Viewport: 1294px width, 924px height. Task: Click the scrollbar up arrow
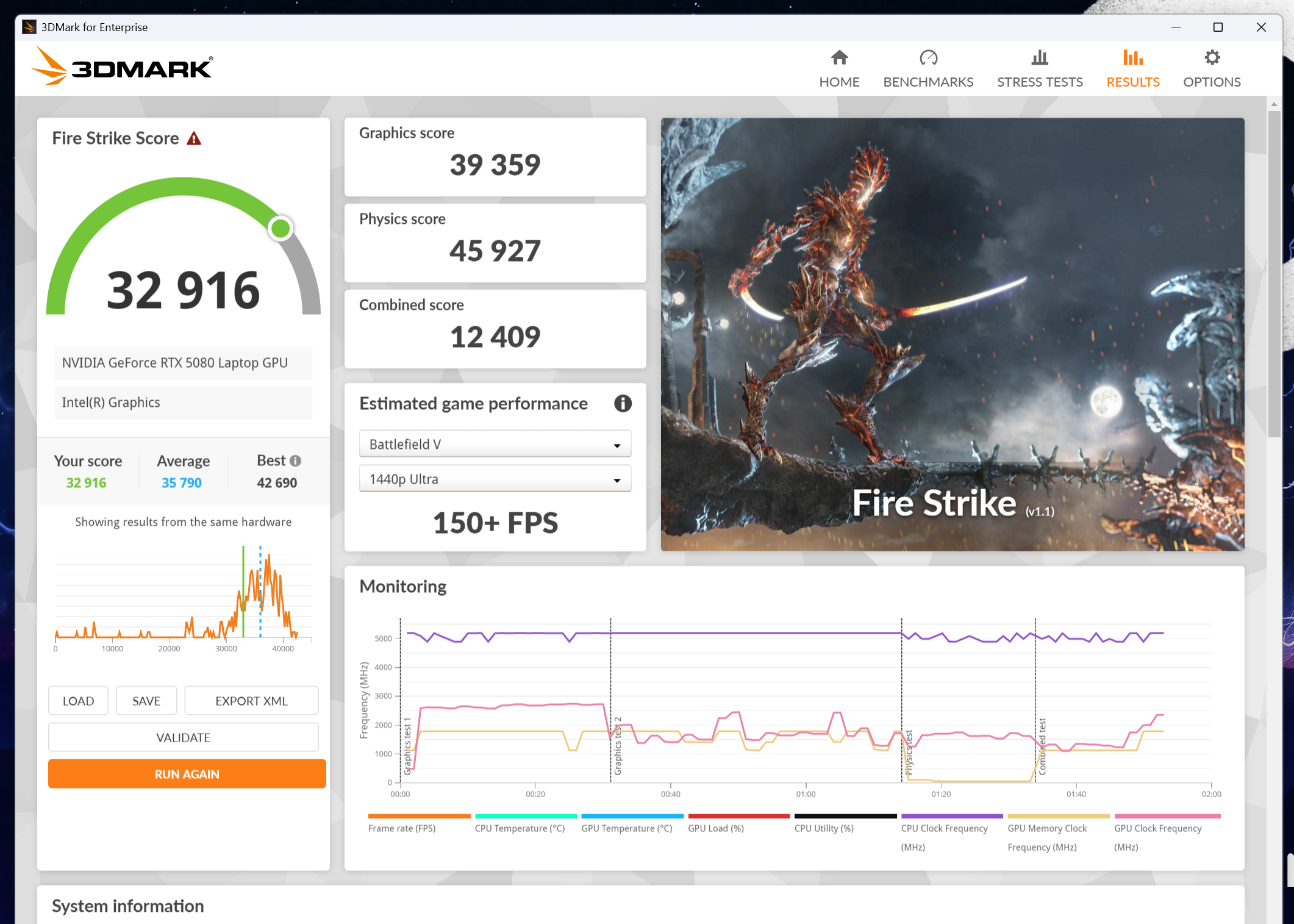point(1274,104)
